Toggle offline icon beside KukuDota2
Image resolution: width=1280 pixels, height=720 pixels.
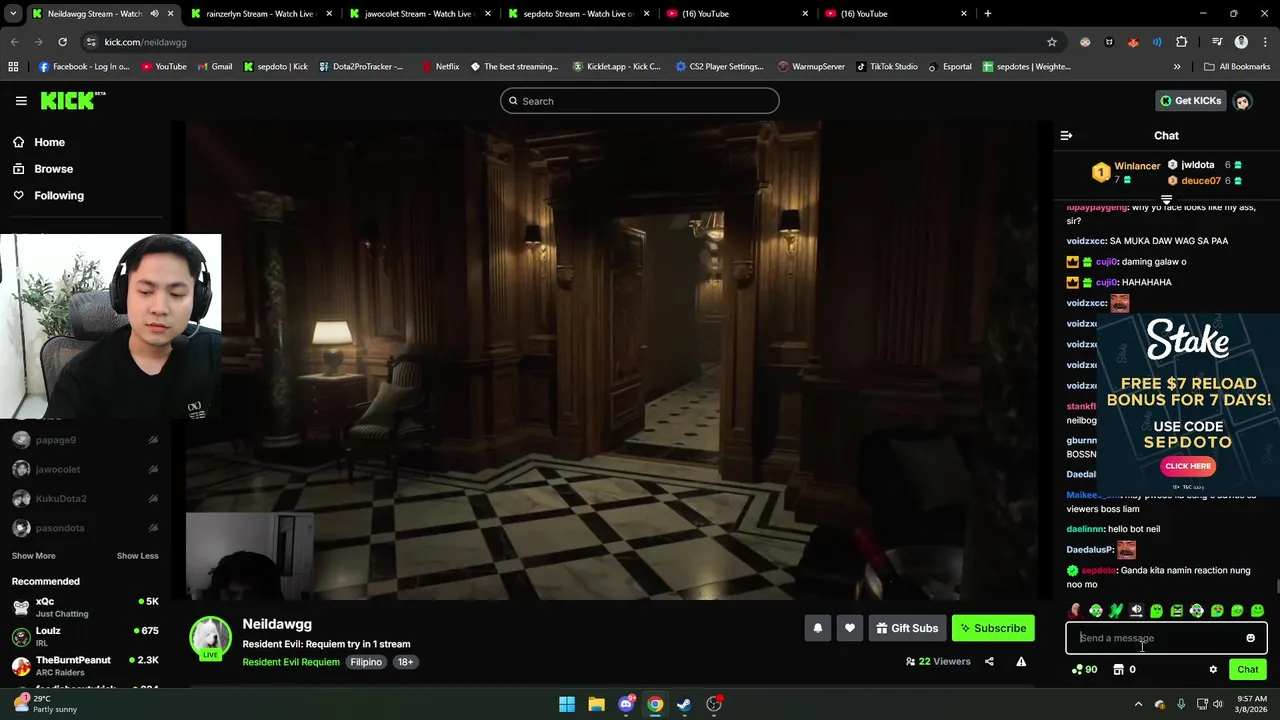[x=153, y=498]
